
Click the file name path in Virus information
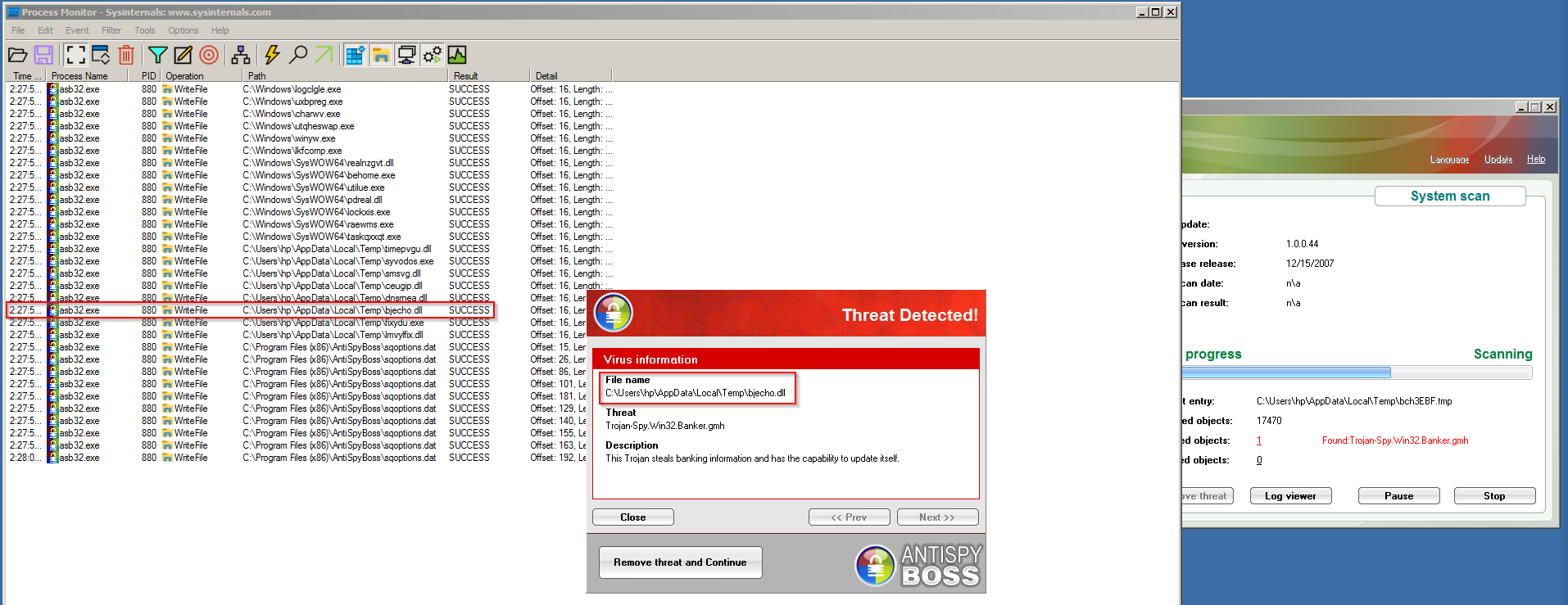pyautogui.click(x=696, y=393)
